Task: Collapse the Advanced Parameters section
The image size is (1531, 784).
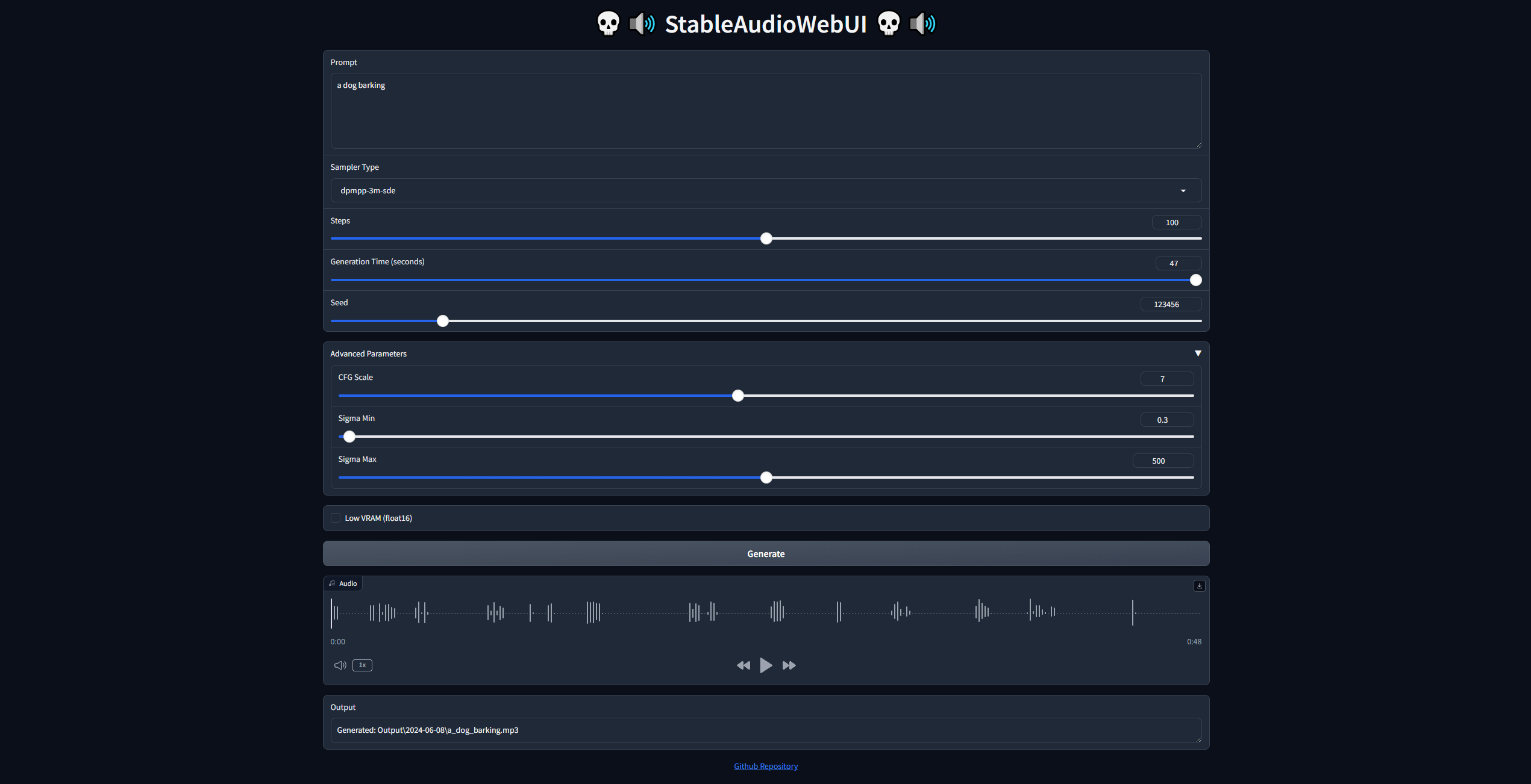Action: 1198,353
